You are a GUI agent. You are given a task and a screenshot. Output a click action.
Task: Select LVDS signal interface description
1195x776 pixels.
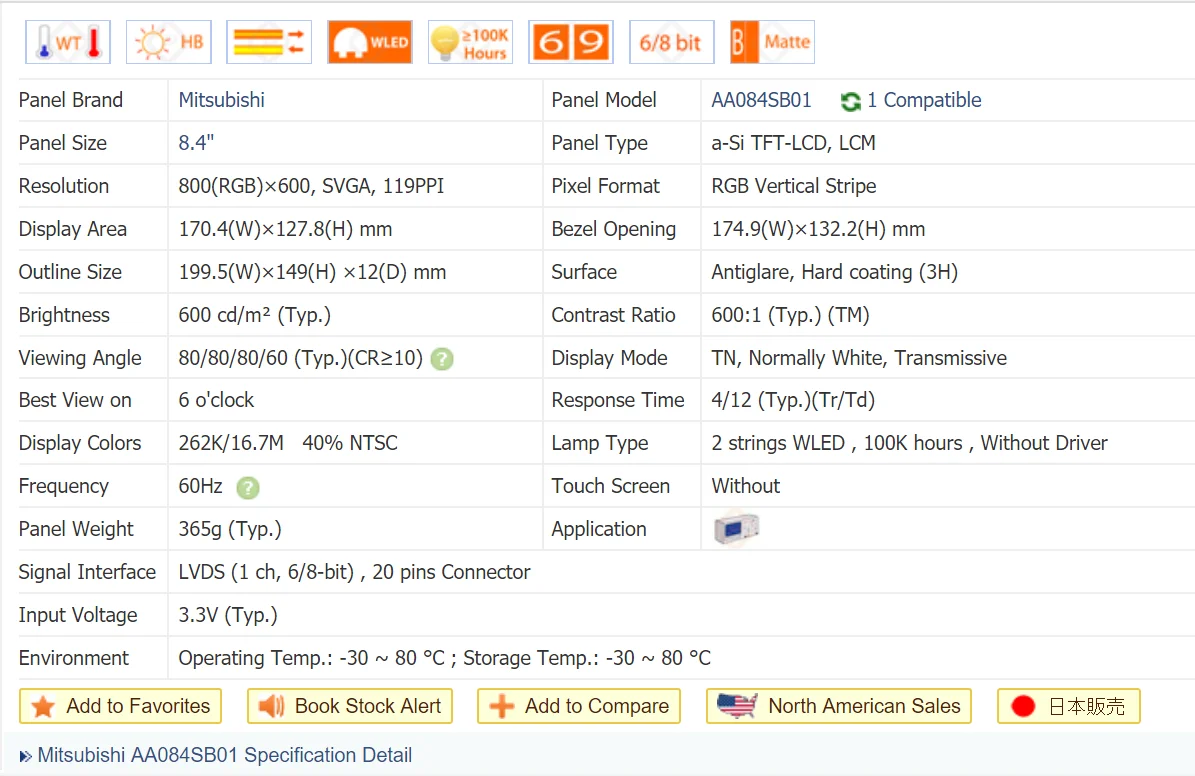354,572
